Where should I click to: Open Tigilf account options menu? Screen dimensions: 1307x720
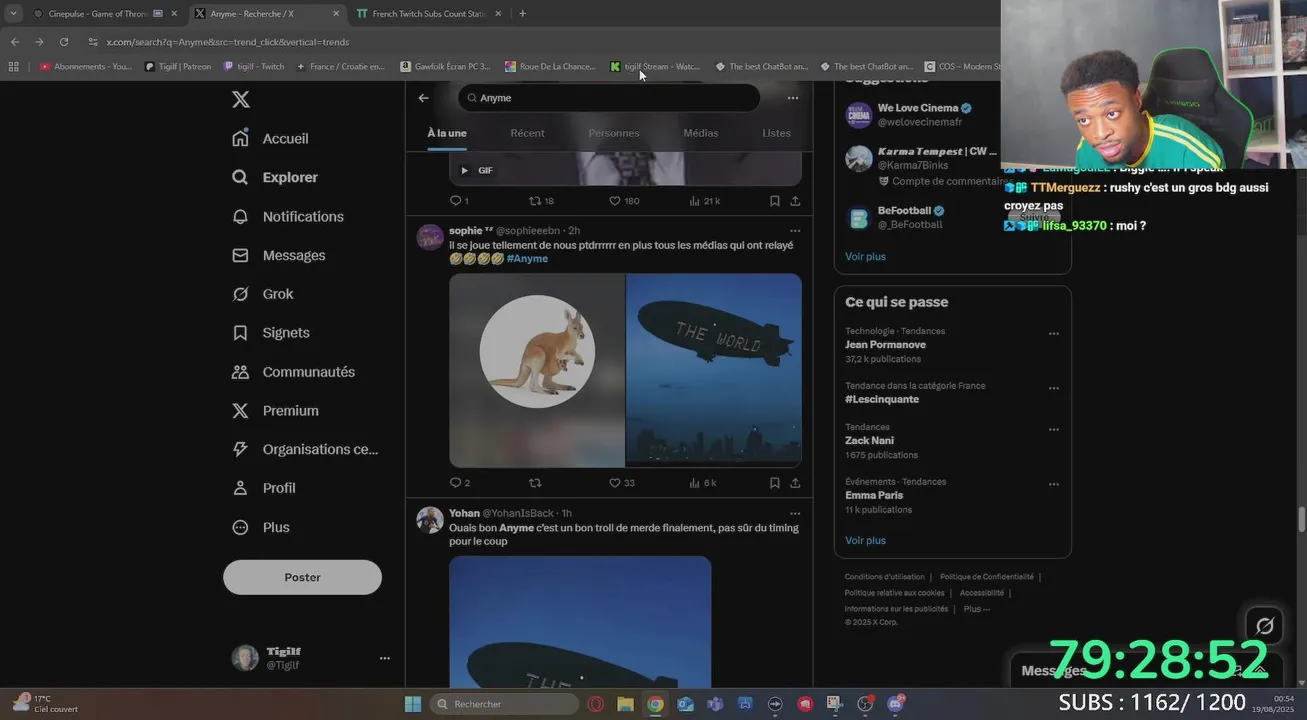[x=384, y=658]
